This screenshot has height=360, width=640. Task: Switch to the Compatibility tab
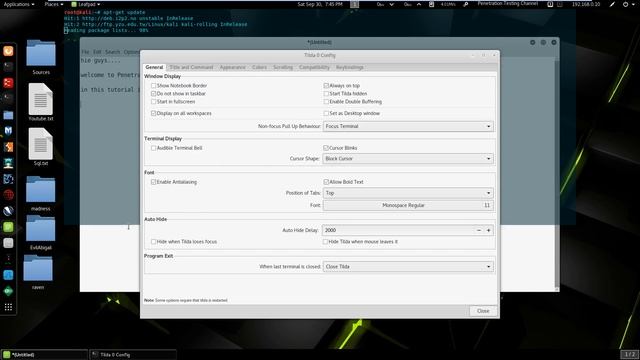coord(314,67)
